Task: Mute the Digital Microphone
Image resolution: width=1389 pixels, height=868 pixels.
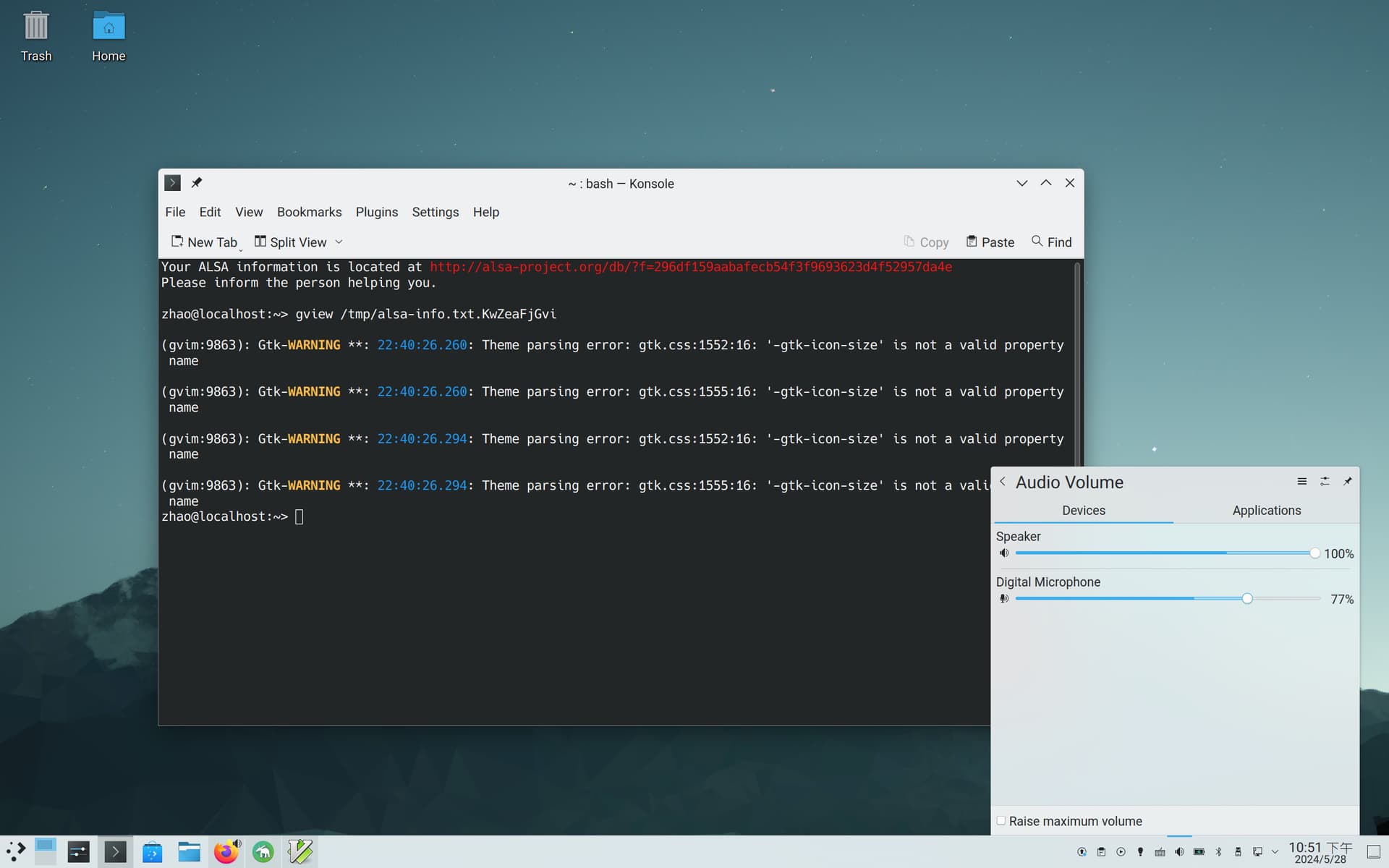Action: (x=1004, y=598)
